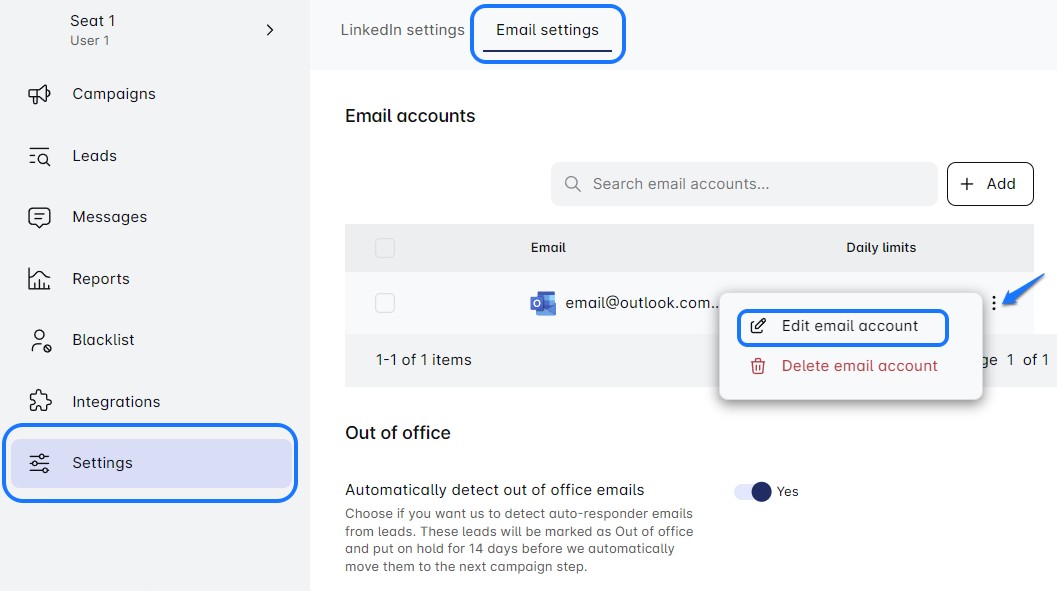This screenshot has width=1057, height=591.
Task: Switch to the LinkedIn settings tab
Action: [x=402, y=30]
